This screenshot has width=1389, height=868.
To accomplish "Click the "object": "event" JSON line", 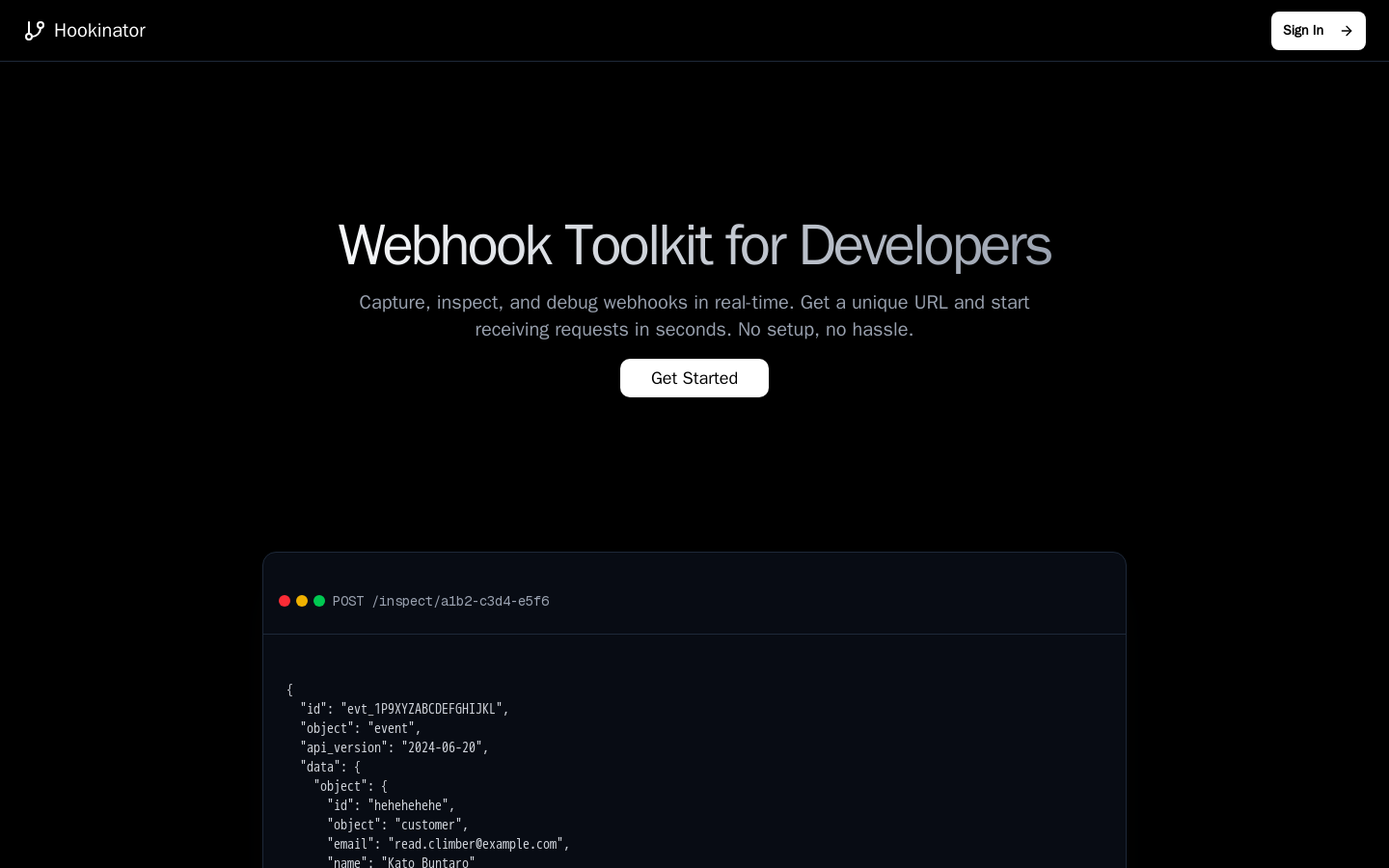I will [360, 728].
